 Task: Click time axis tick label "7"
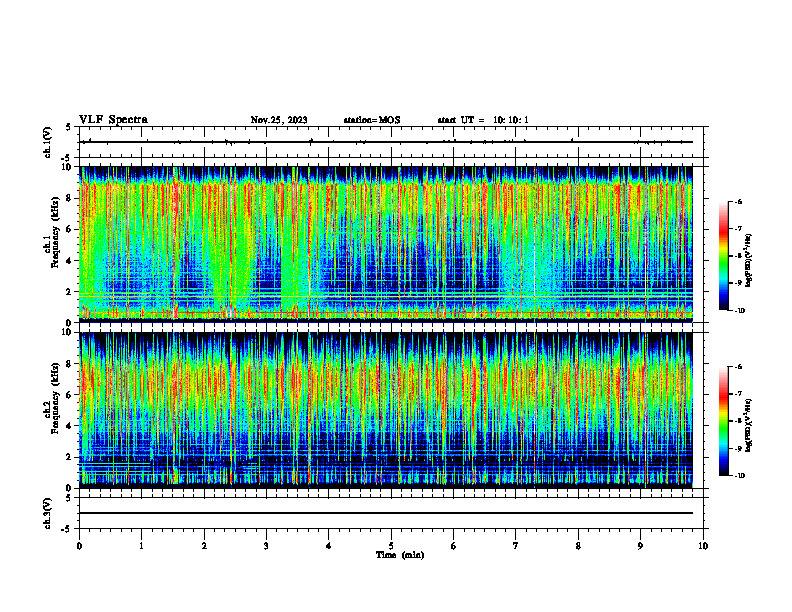coord(516,546)
